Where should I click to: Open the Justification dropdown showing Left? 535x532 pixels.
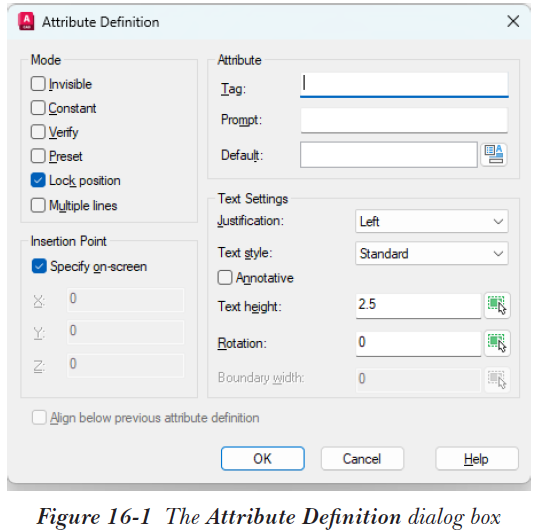[432, 221]
